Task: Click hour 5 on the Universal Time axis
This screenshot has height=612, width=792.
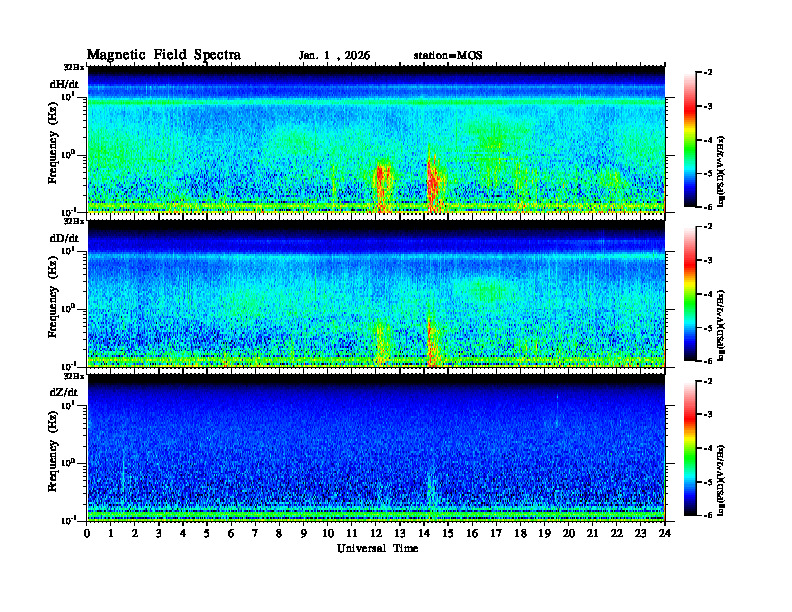Action: pyautogui.click(x=208, y=534)
